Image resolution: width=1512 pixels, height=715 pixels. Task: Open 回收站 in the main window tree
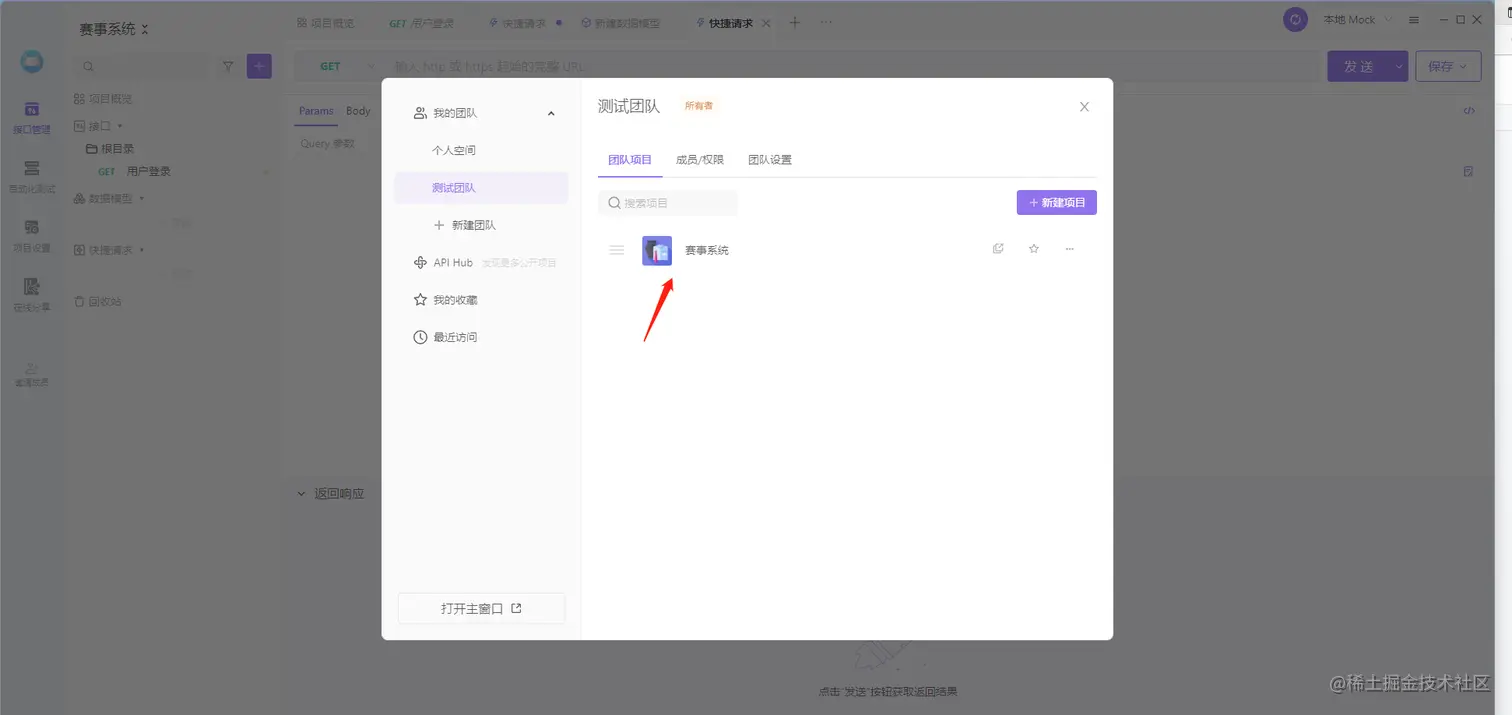tap(98, 301)
